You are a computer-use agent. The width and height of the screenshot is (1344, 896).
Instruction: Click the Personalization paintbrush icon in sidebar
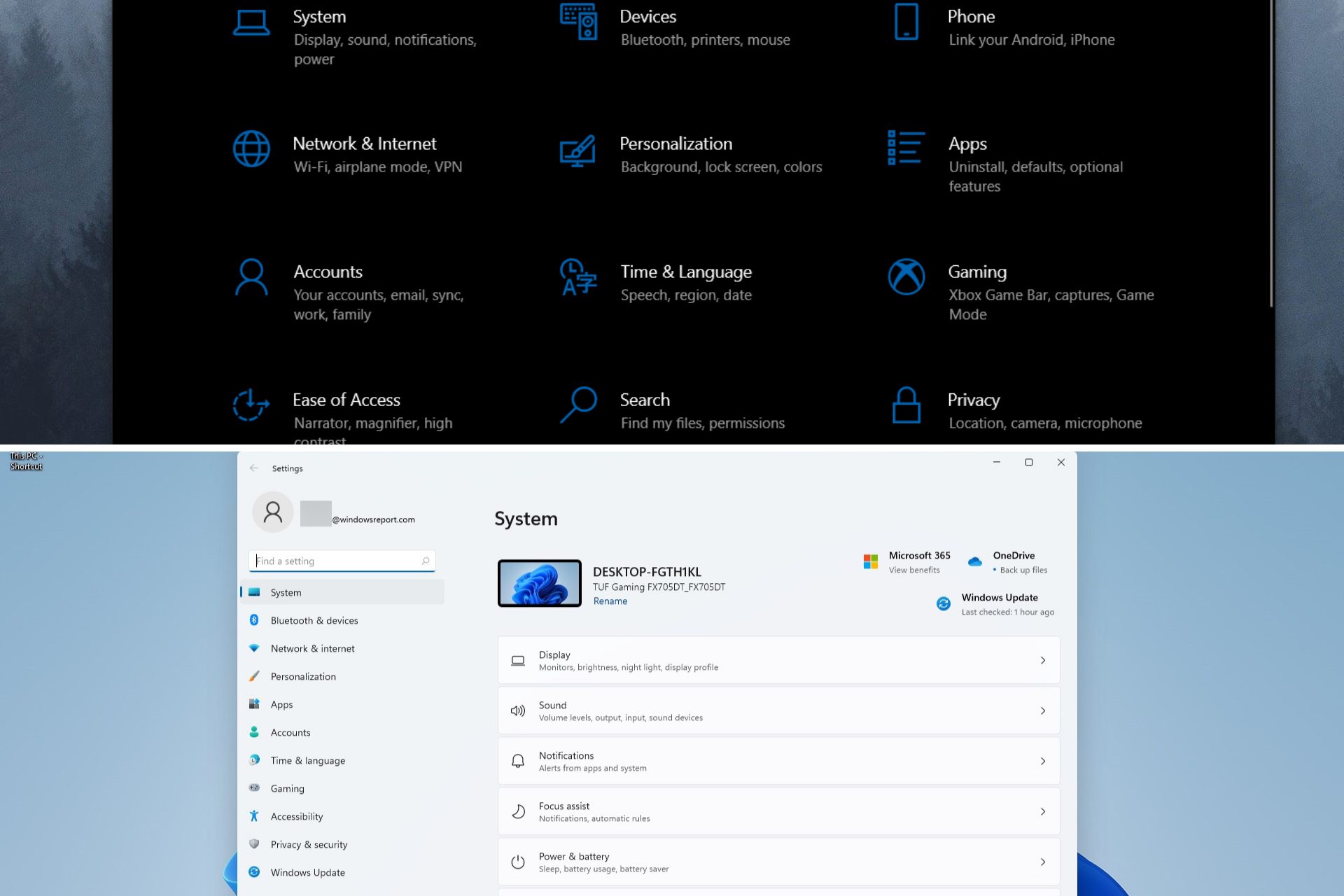pyautogui.click(x=254, y=676)
